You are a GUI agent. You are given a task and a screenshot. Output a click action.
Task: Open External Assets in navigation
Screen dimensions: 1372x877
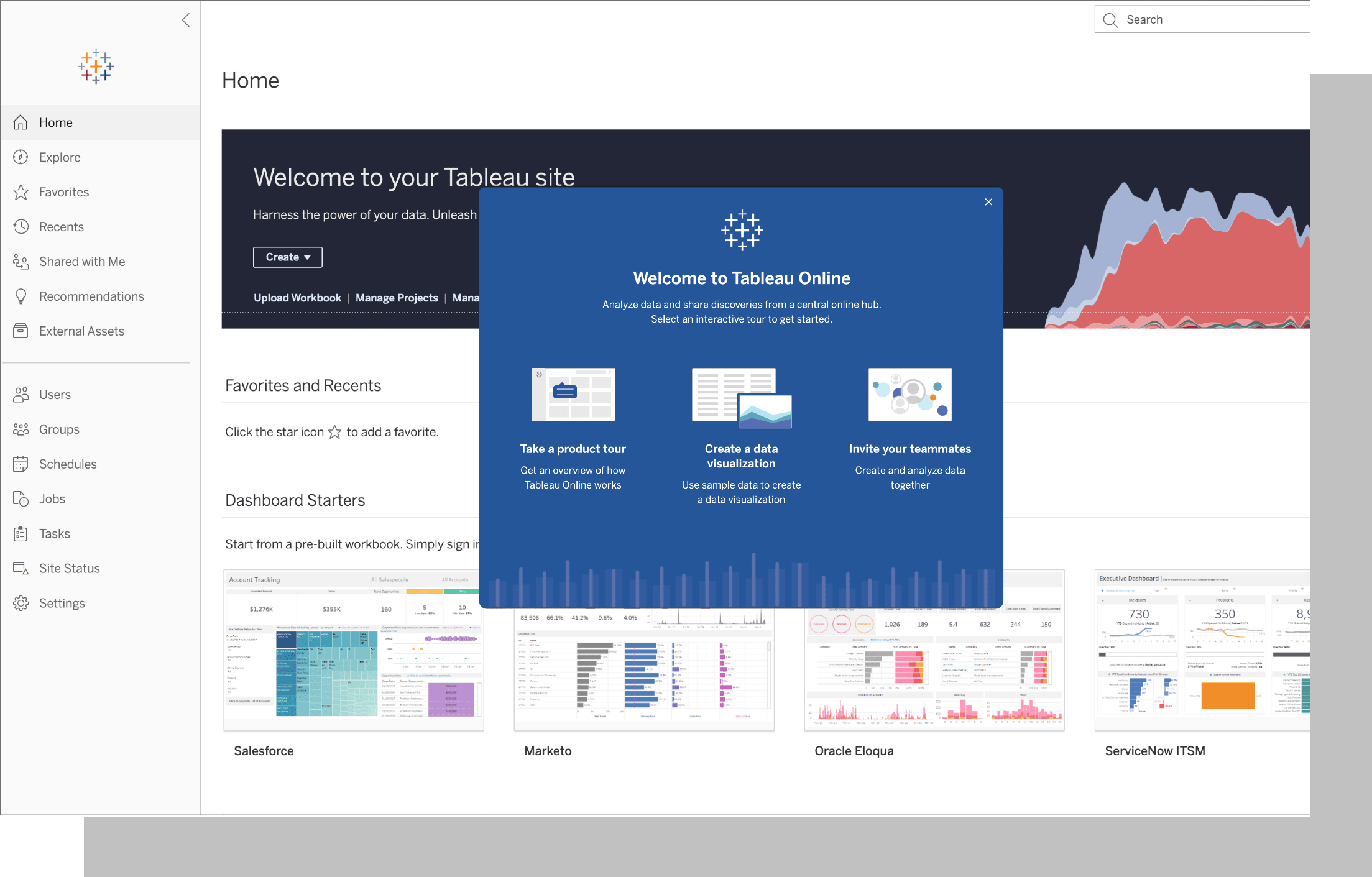[81, 331]
